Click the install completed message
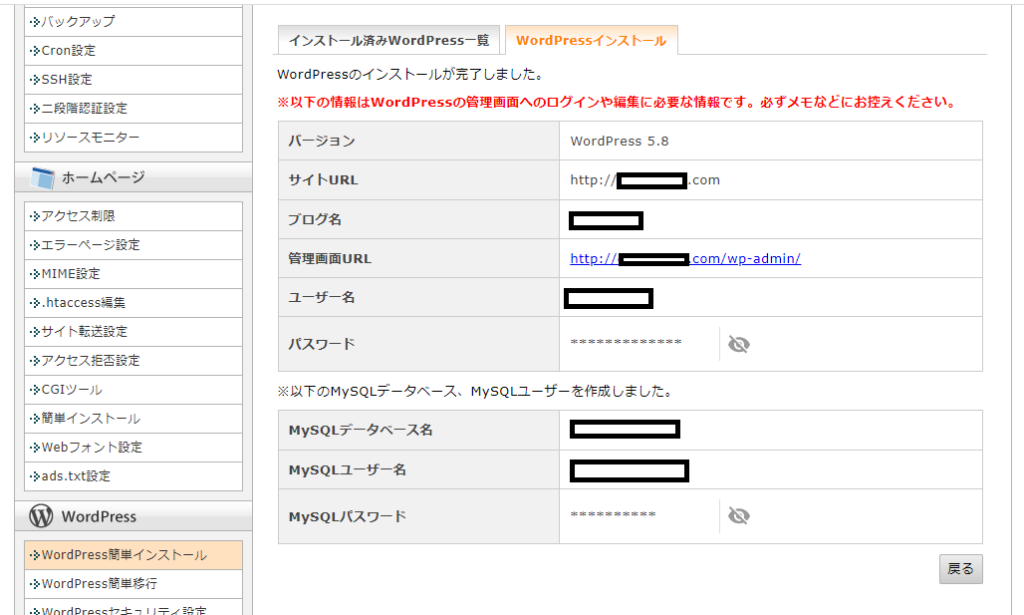The image size is (1024, 615). [411, 74]
